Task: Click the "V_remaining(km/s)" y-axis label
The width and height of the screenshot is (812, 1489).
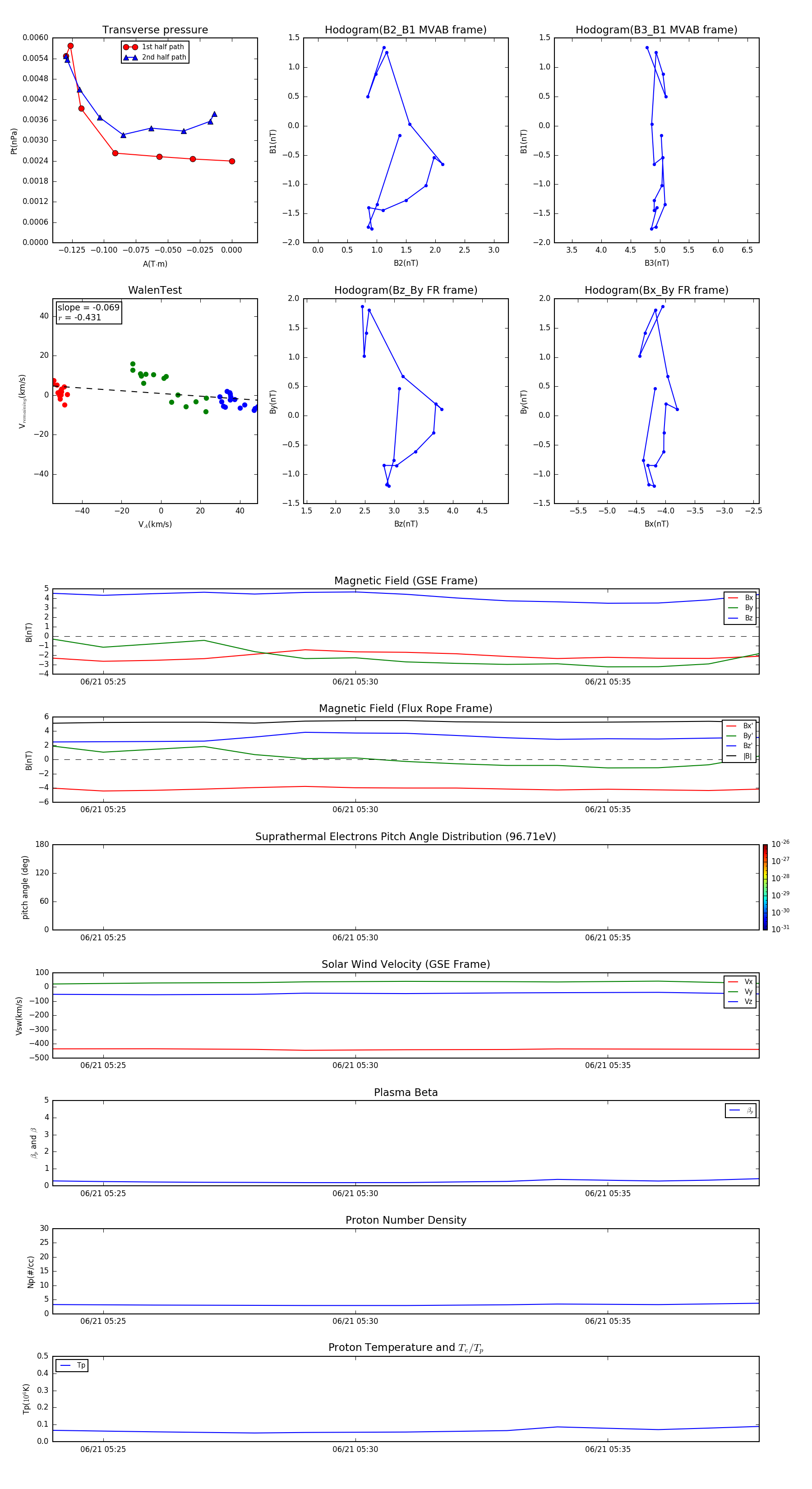Action: [23, 401]
